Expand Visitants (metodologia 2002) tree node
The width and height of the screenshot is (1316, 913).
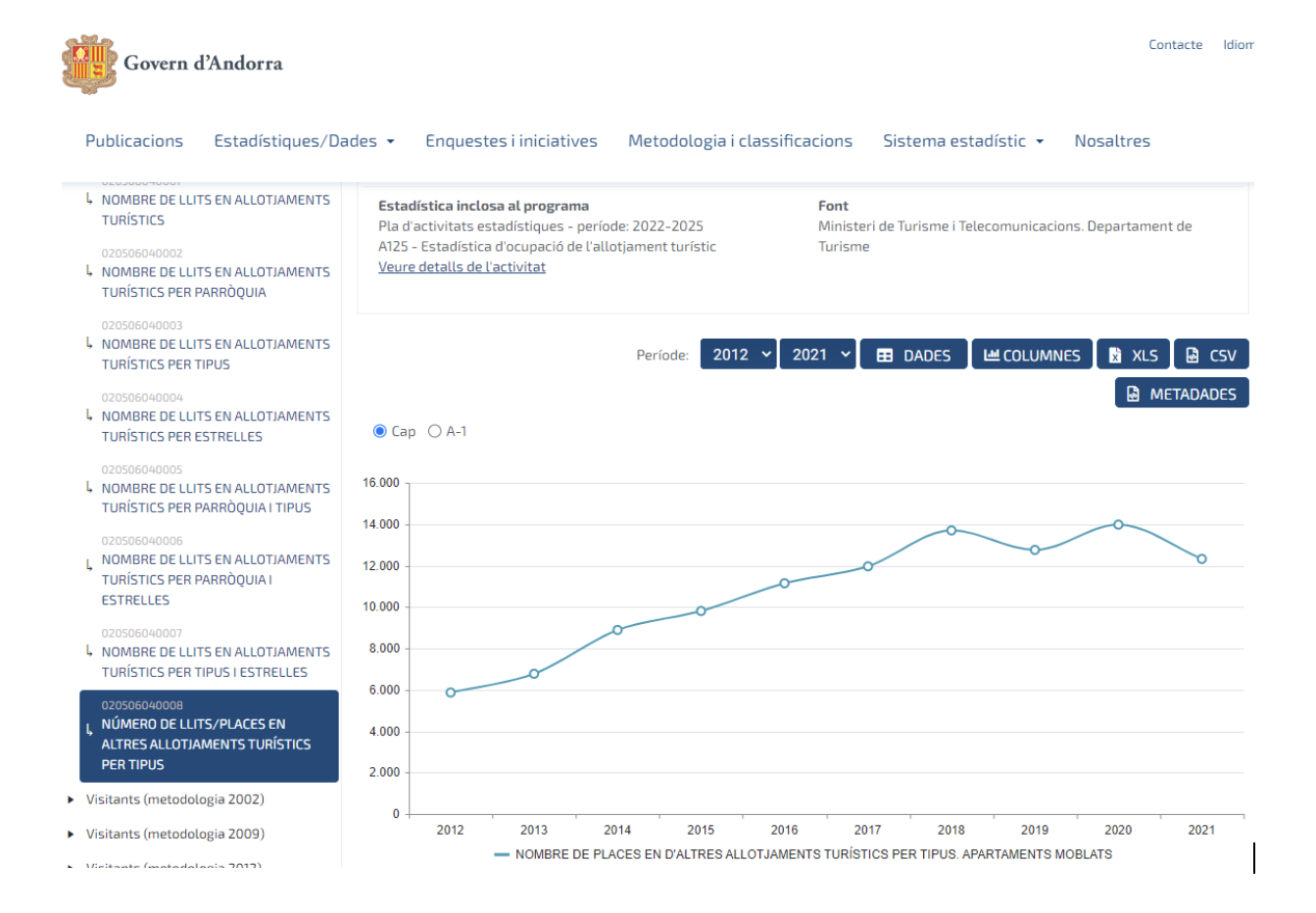click(71, 799)
